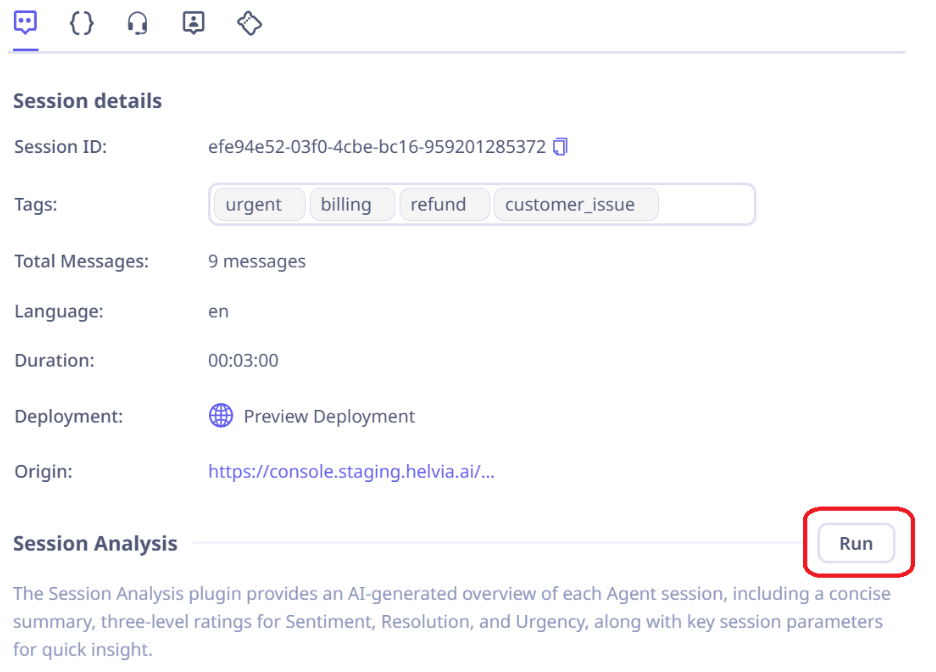Viewport: 936px width, 672px height.
Task: Open the console.staging.helvia.ai origin link
Action: [x=351, y=472]
